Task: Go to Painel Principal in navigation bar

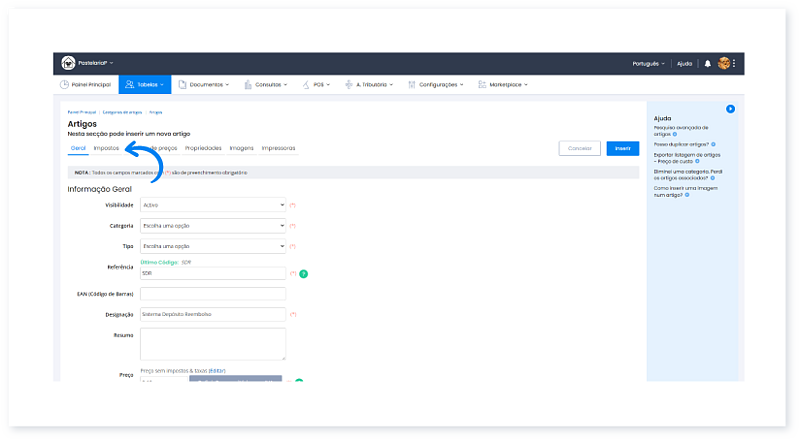Action: pos(86,85)
